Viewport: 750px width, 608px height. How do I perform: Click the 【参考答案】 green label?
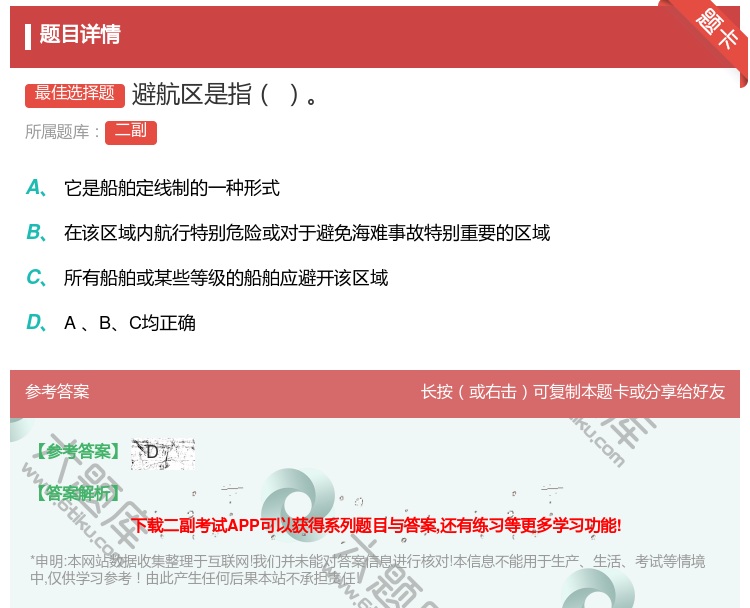pos(79,451)
